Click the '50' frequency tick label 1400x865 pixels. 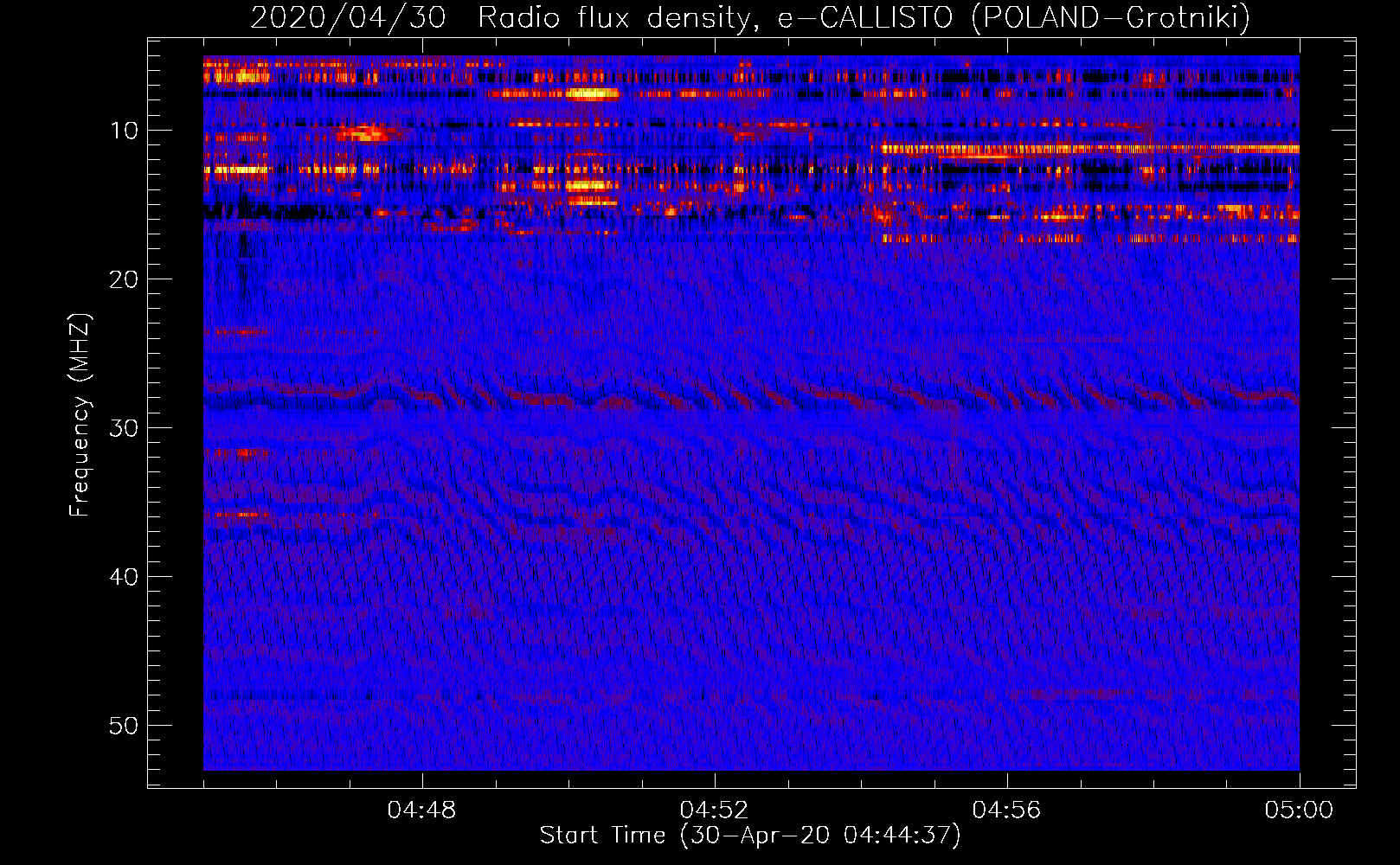125,726
